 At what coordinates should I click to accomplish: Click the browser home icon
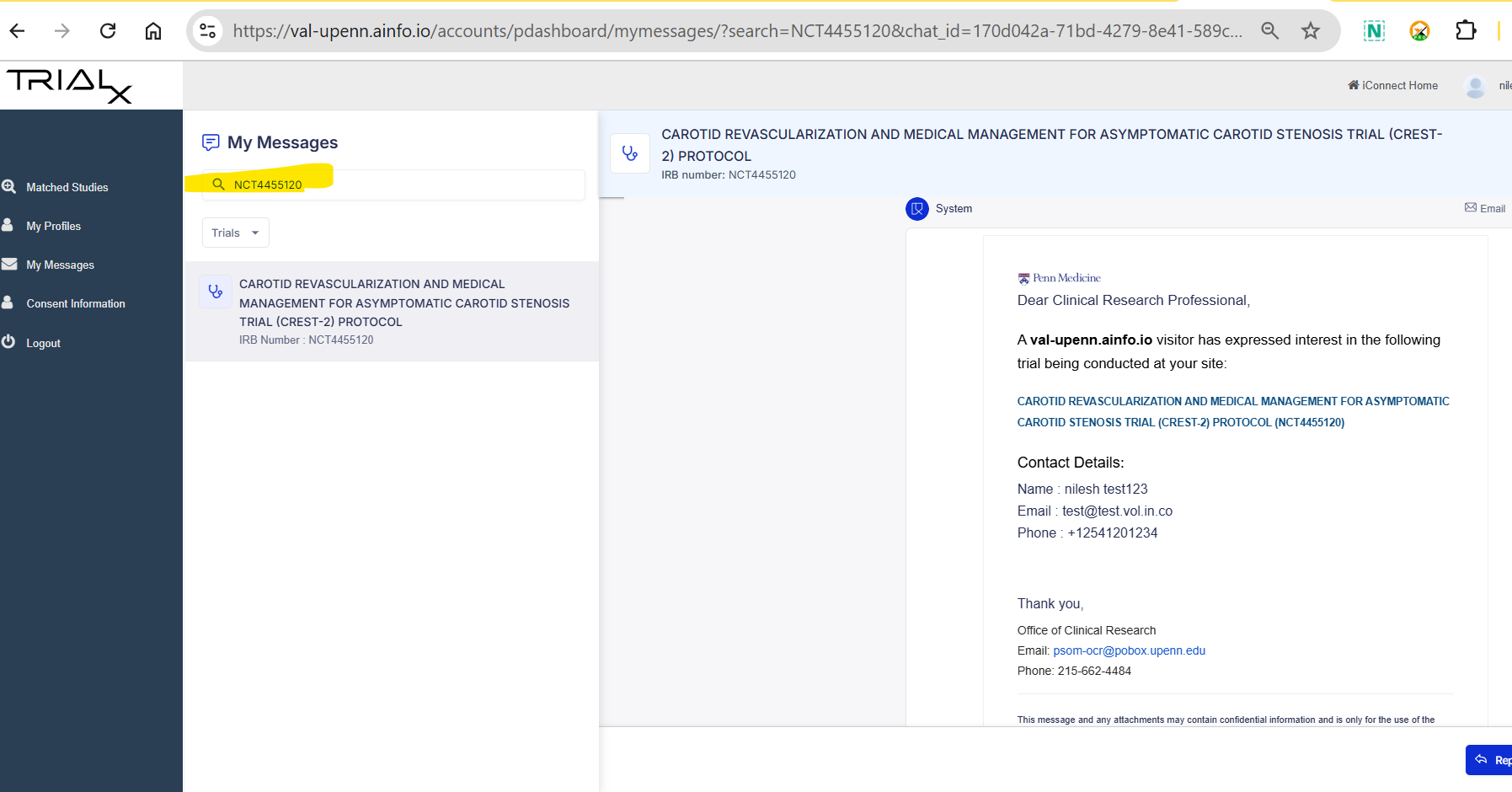(x=153, y=31)
